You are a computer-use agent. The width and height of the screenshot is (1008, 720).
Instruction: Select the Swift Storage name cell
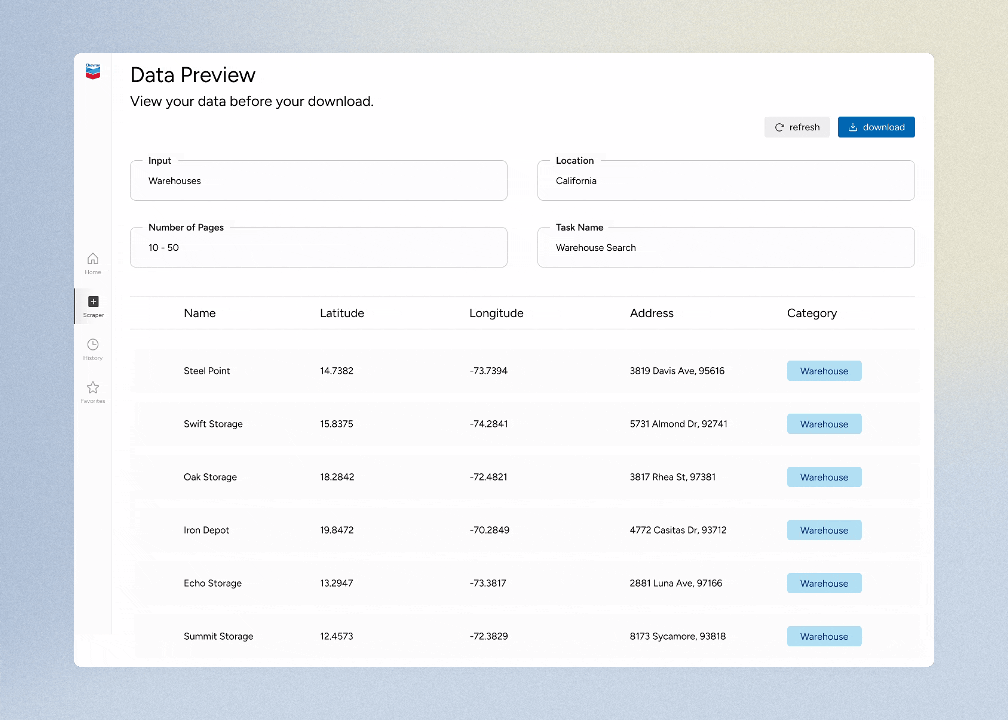pos(213,424)
